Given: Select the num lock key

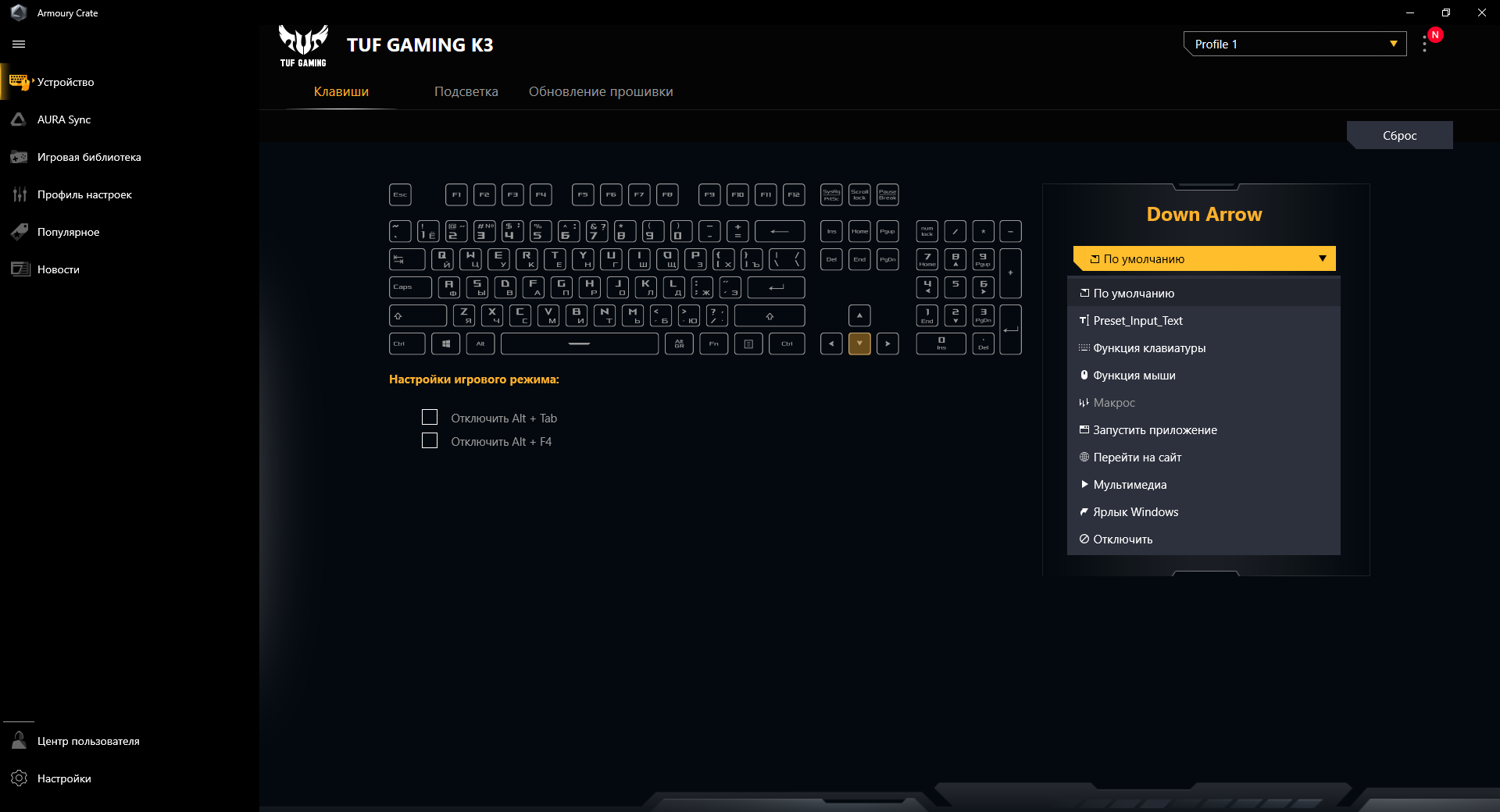Looking at the screenshot, I should pyautogui.click(x=927, y=231).
